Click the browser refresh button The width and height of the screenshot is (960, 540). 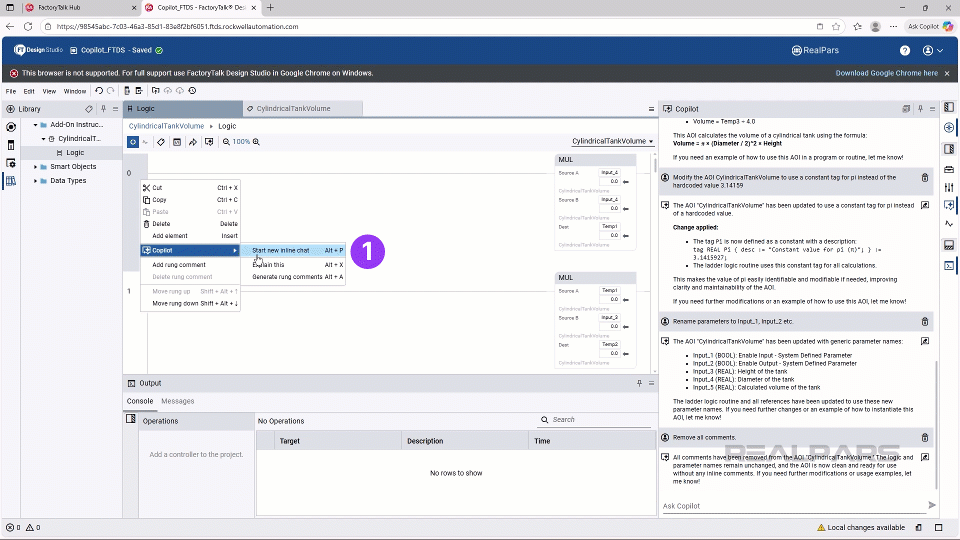tap(28, 26)
